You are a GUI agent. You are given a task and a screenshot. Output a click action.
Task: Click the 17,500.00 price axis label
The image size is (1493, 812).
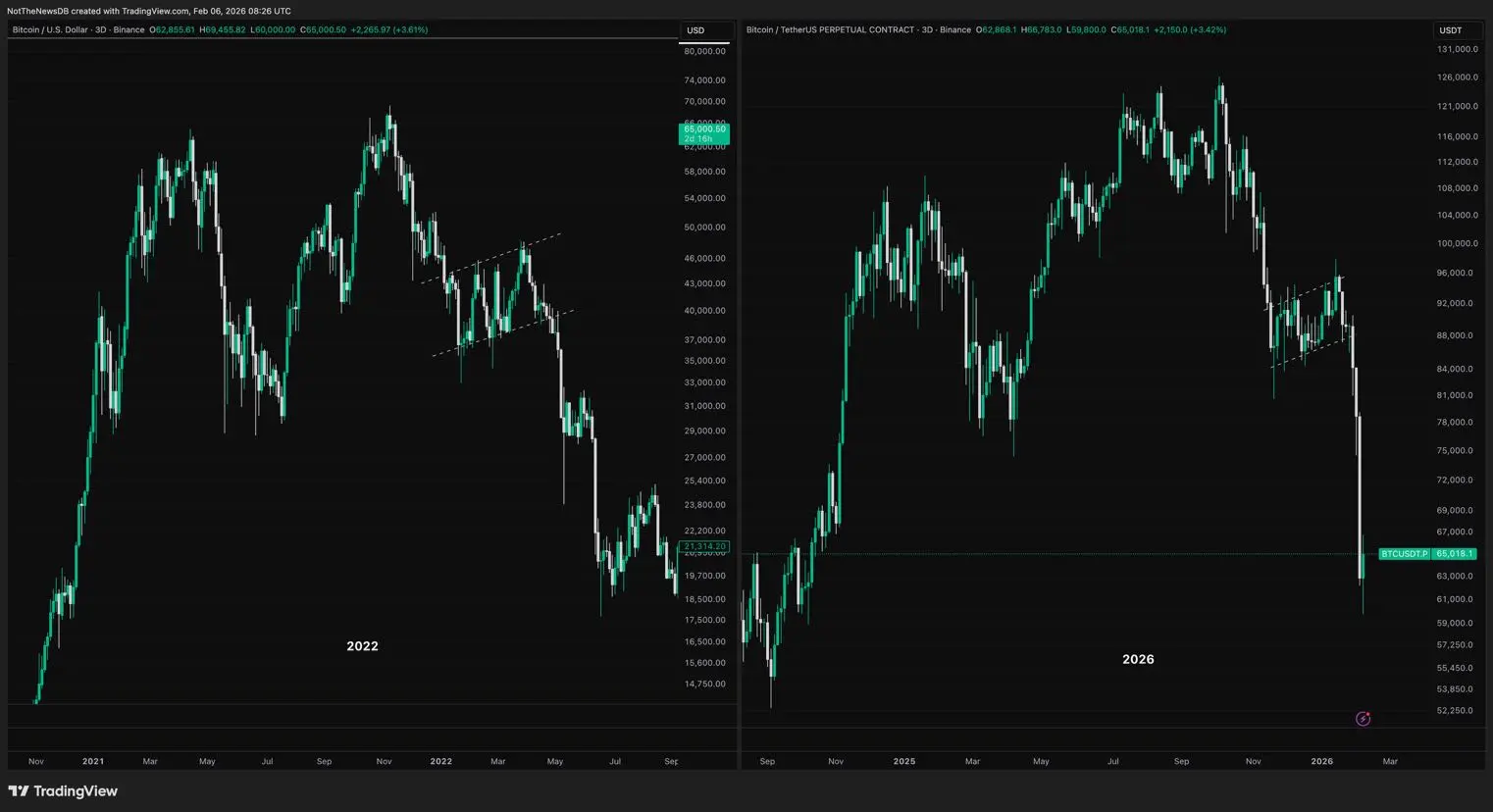(x=704, y=621)
